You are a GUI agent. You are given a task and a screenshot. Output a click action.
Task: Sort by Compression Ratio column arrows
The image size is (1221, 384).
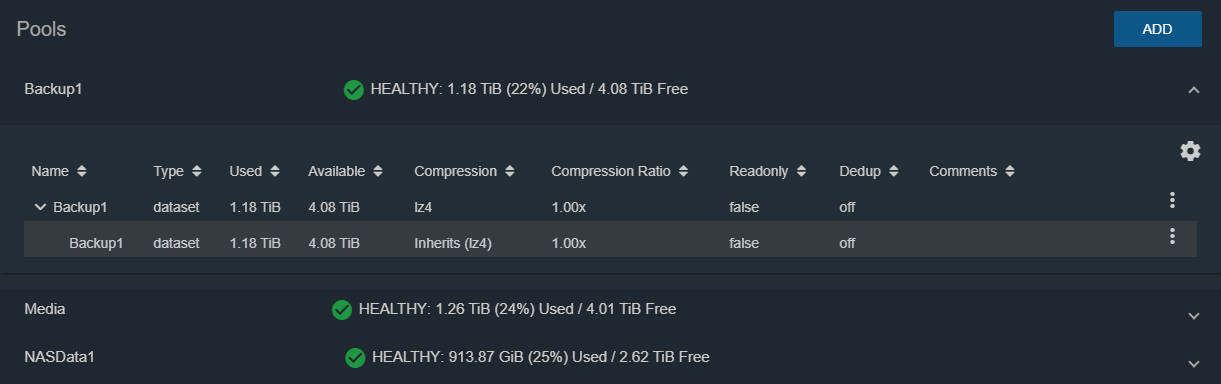coord(683,172)
